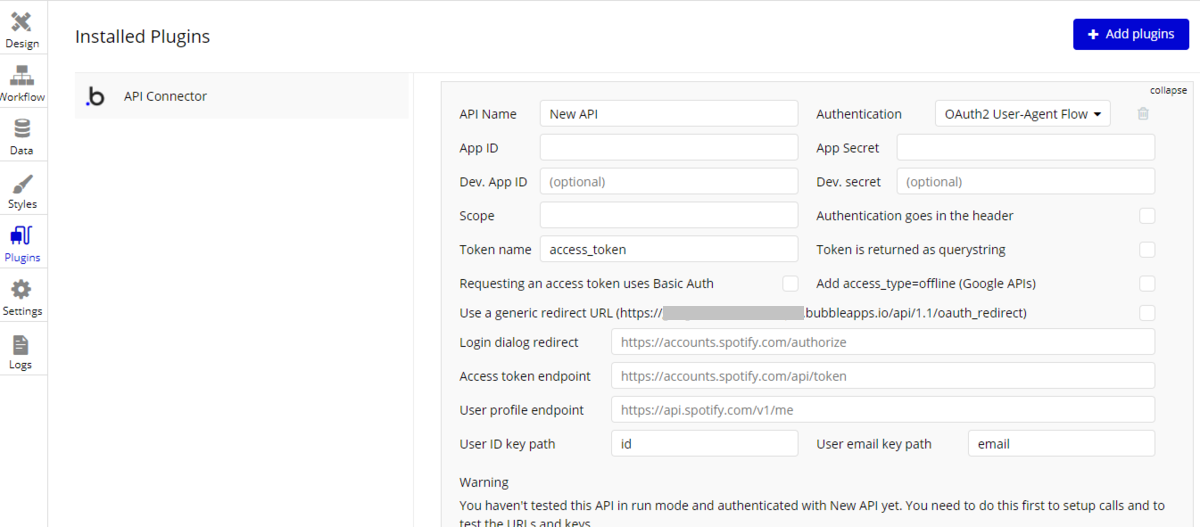Viewport: 1200px width, 527px height.
Task: Collapse the API configuration panel
Action: click(1168, 90)
